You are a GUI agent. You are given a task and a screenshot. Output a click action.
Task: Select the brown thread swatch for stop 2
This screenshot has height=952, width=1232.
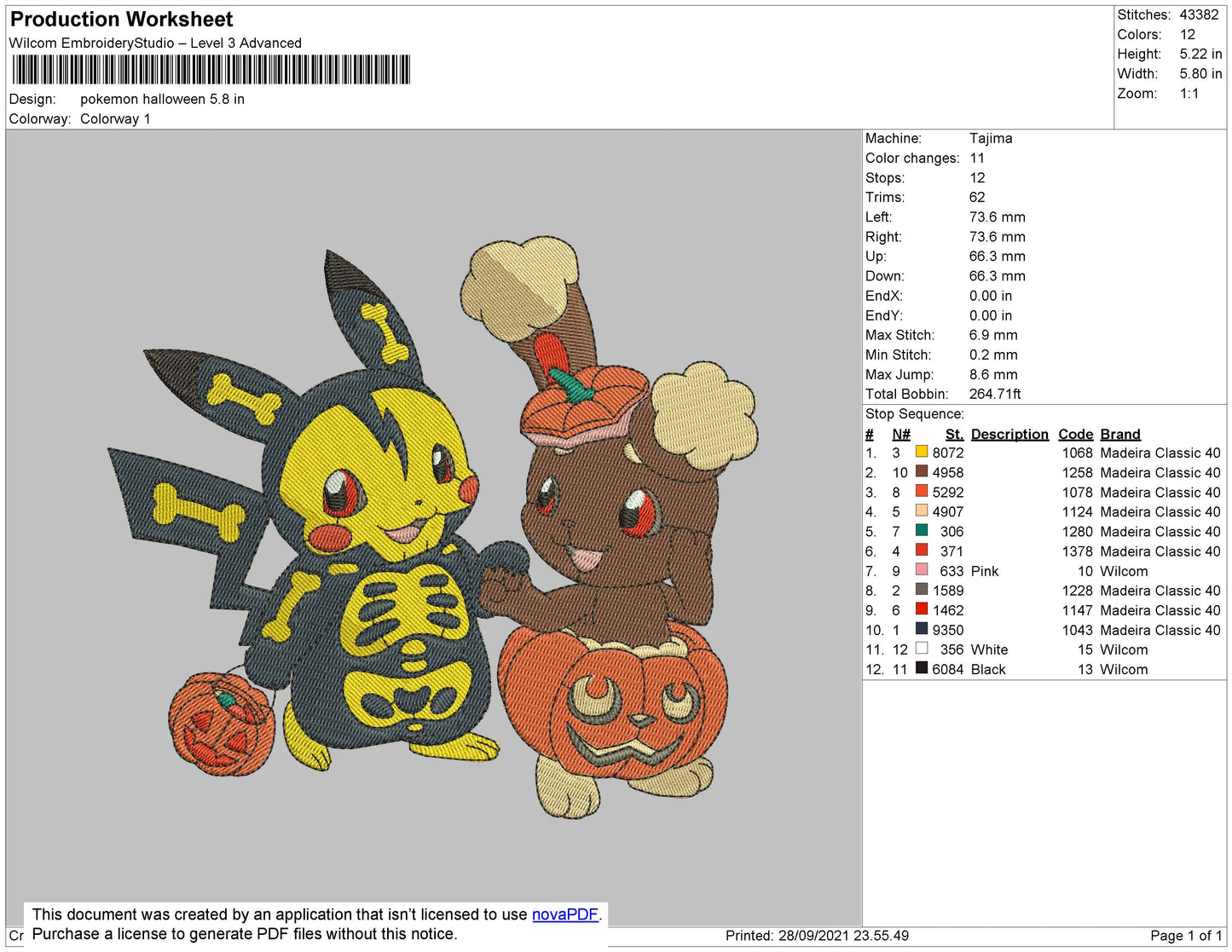tap(922, 471)
